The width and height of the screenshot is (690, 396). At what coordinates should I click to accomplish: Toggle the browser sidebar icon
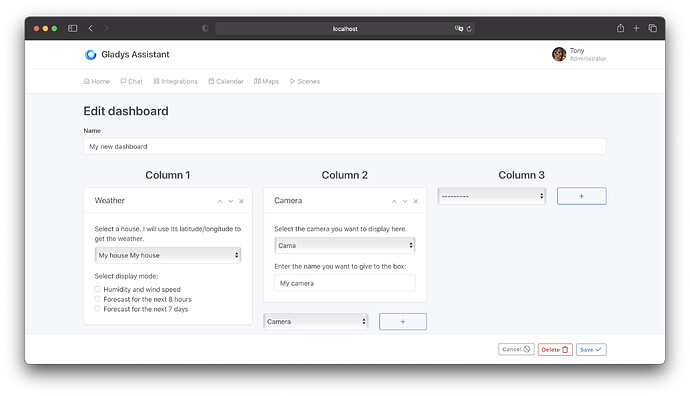(x=73, y=28)
